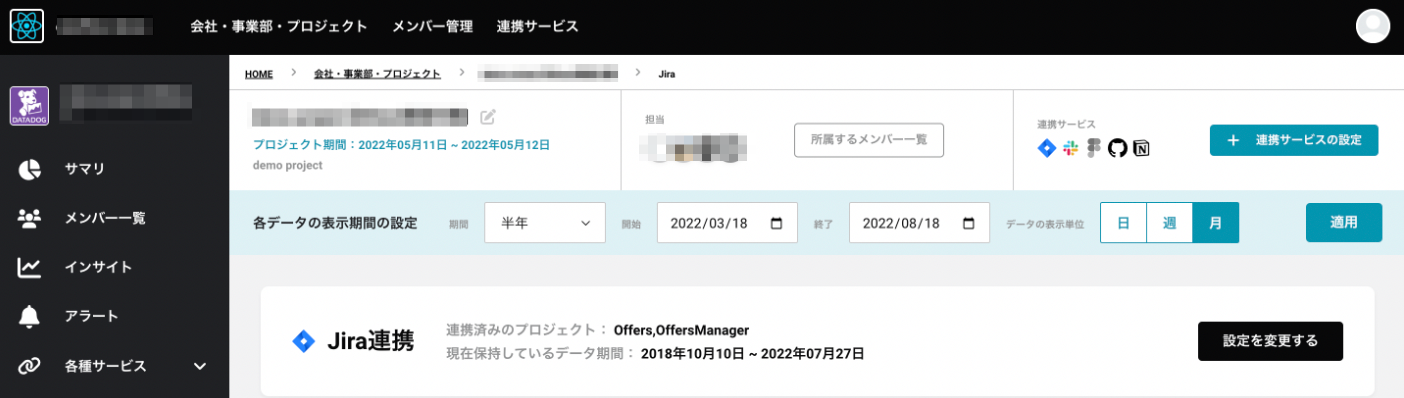Click the 適用 button
The height and width of the screenshot is (398, 1404).
1344,222
